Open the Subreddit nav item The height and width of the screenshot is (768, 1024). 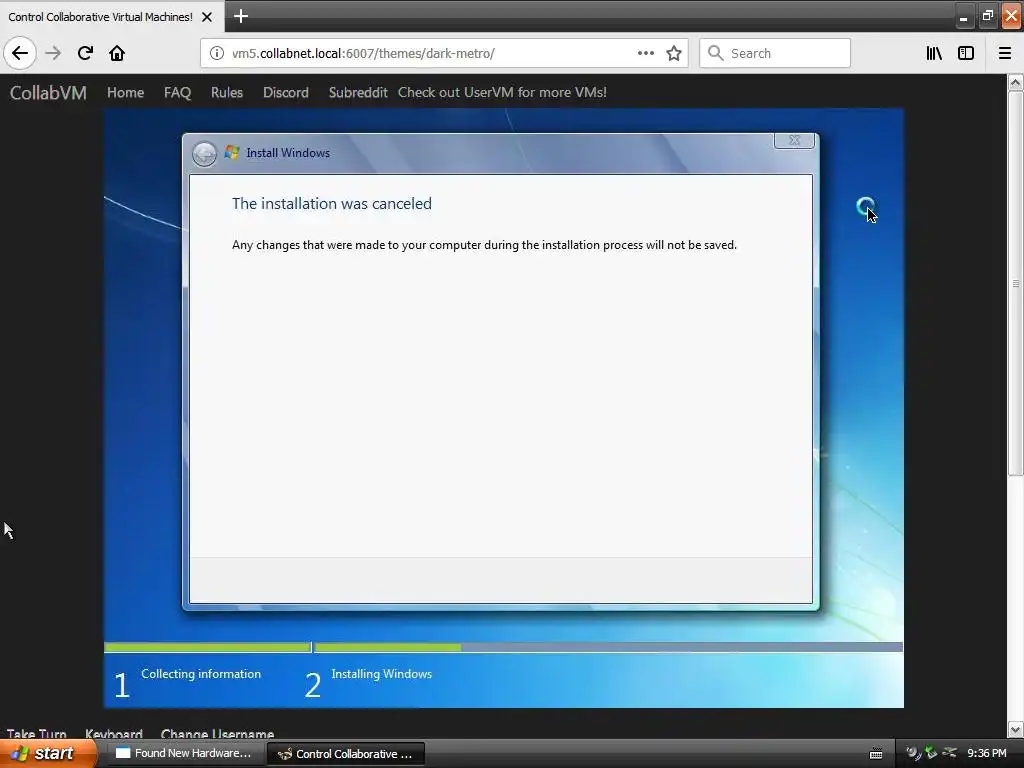click(358, 93)
